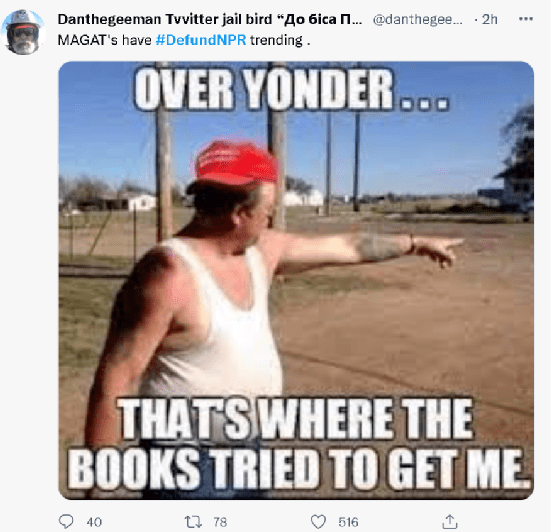
Task: Open the three-dot more options menu
Action: point(526,19)
